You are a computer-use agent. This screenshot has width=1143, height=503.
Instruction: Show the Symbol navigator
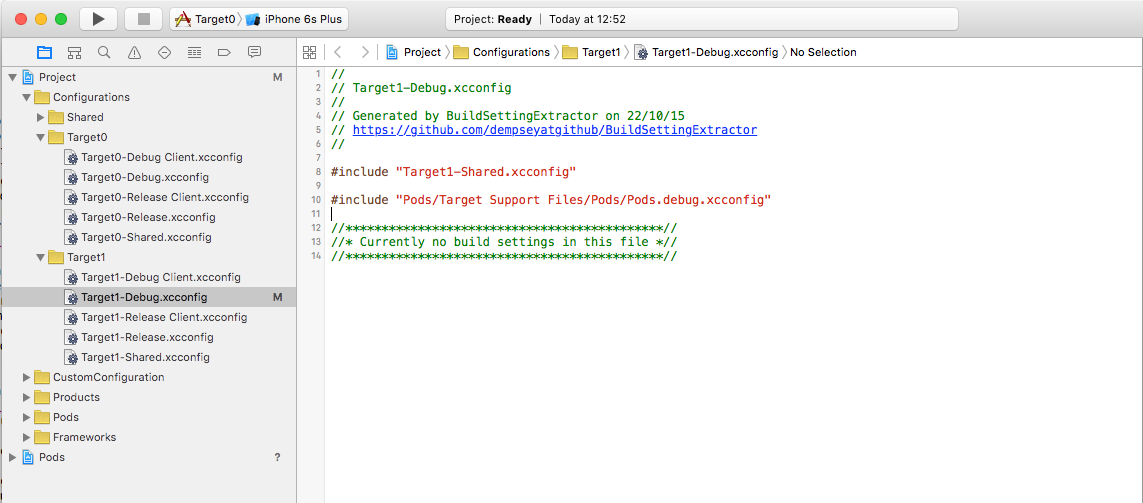[x=74, y=52]
